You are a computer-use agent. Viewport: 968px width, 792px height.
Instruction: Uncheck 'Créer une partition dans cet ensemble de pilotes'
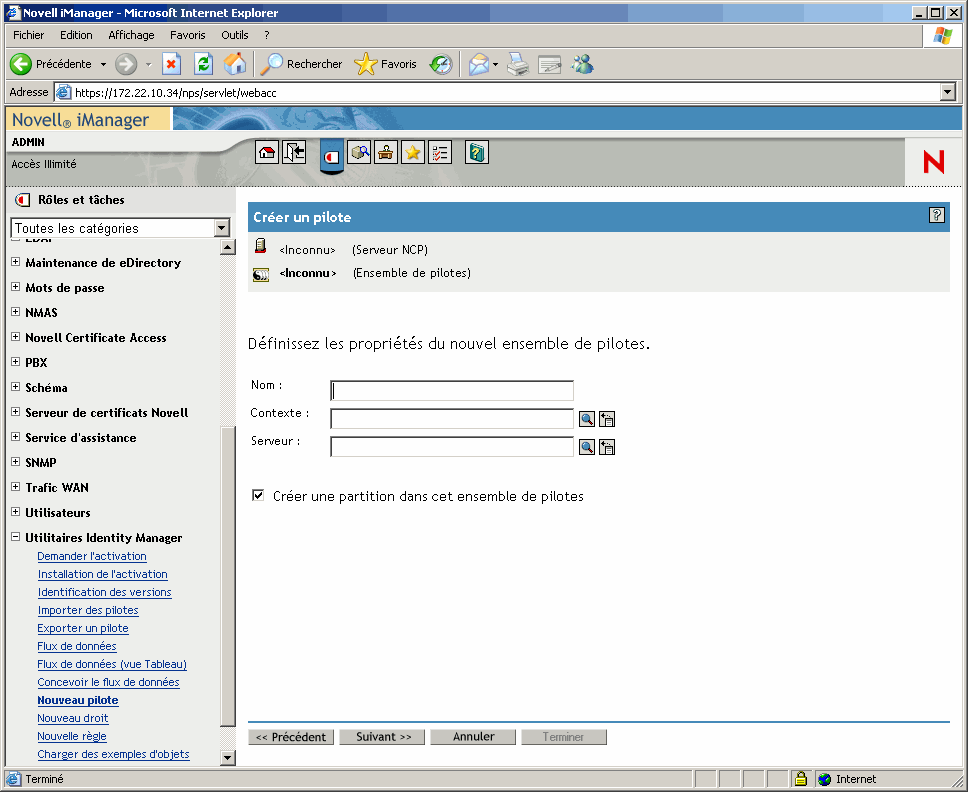(258, 494)
